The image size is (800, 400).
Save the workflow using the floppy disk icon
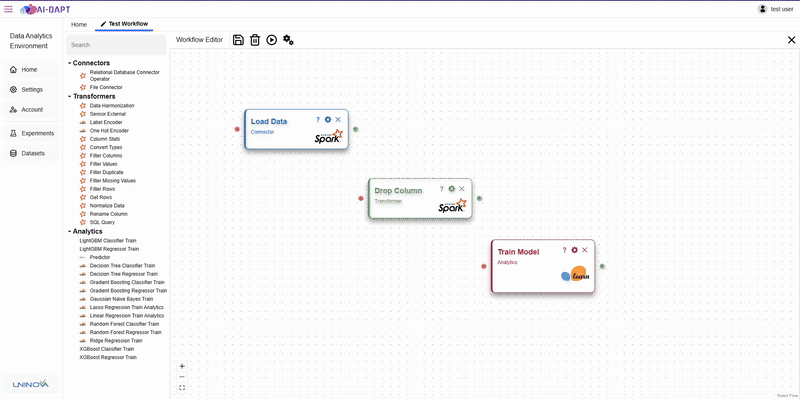[238, 40]
